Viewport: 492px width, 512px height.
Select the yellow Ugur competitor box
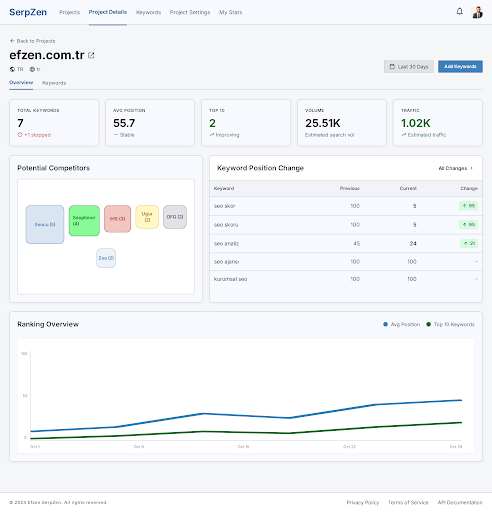tap(147, 217)
